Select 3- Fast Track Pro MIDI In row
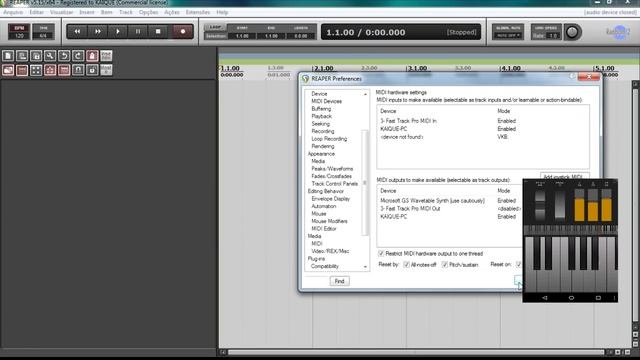The image size is (640, 360). click(x=483, y=121)
